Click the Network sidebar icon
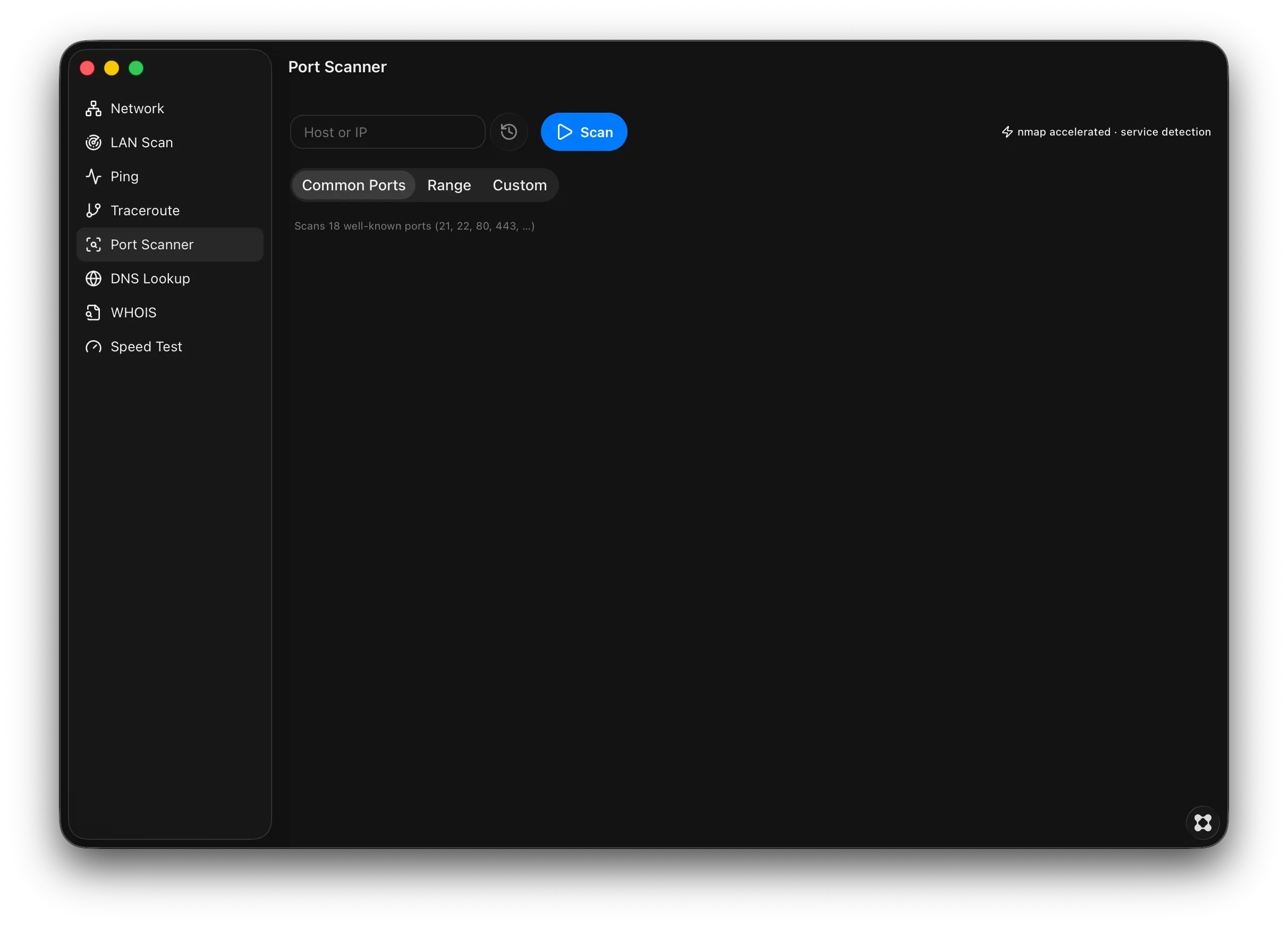 [x=93, y=108]
